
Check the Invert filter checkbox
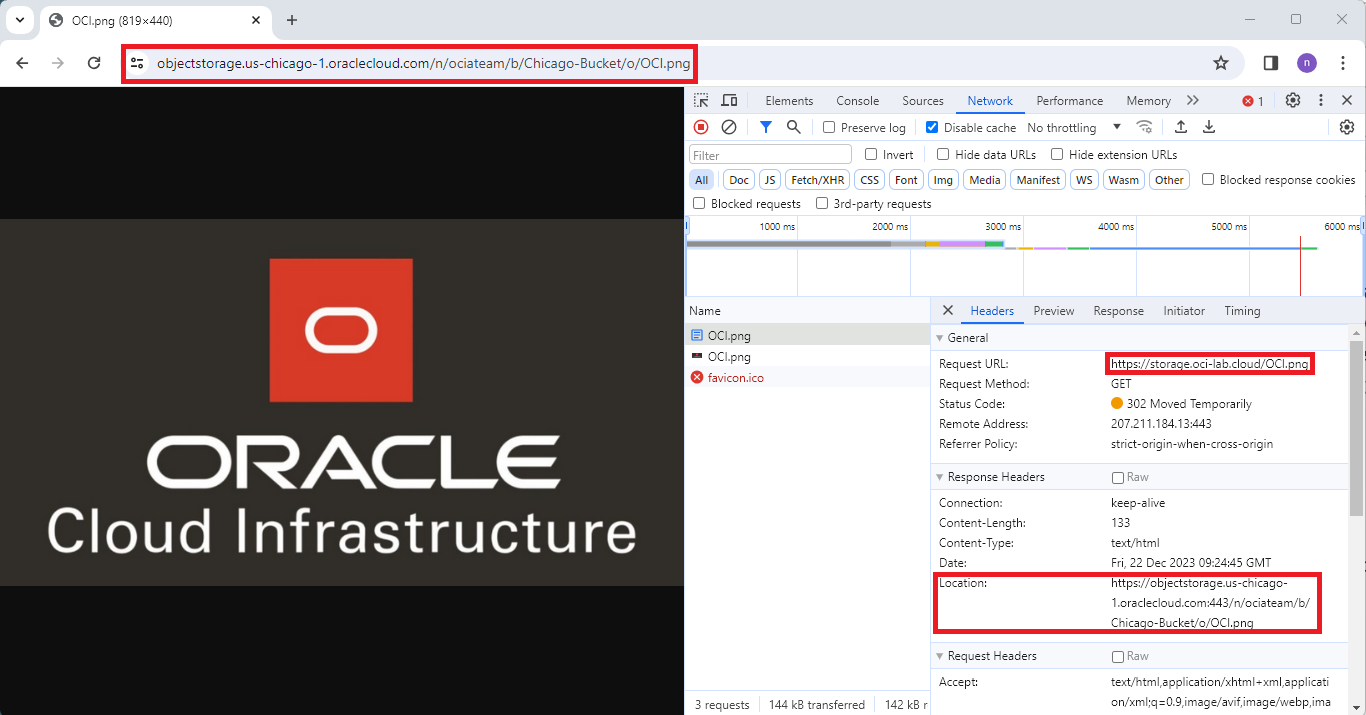click(x=871, y=155)
